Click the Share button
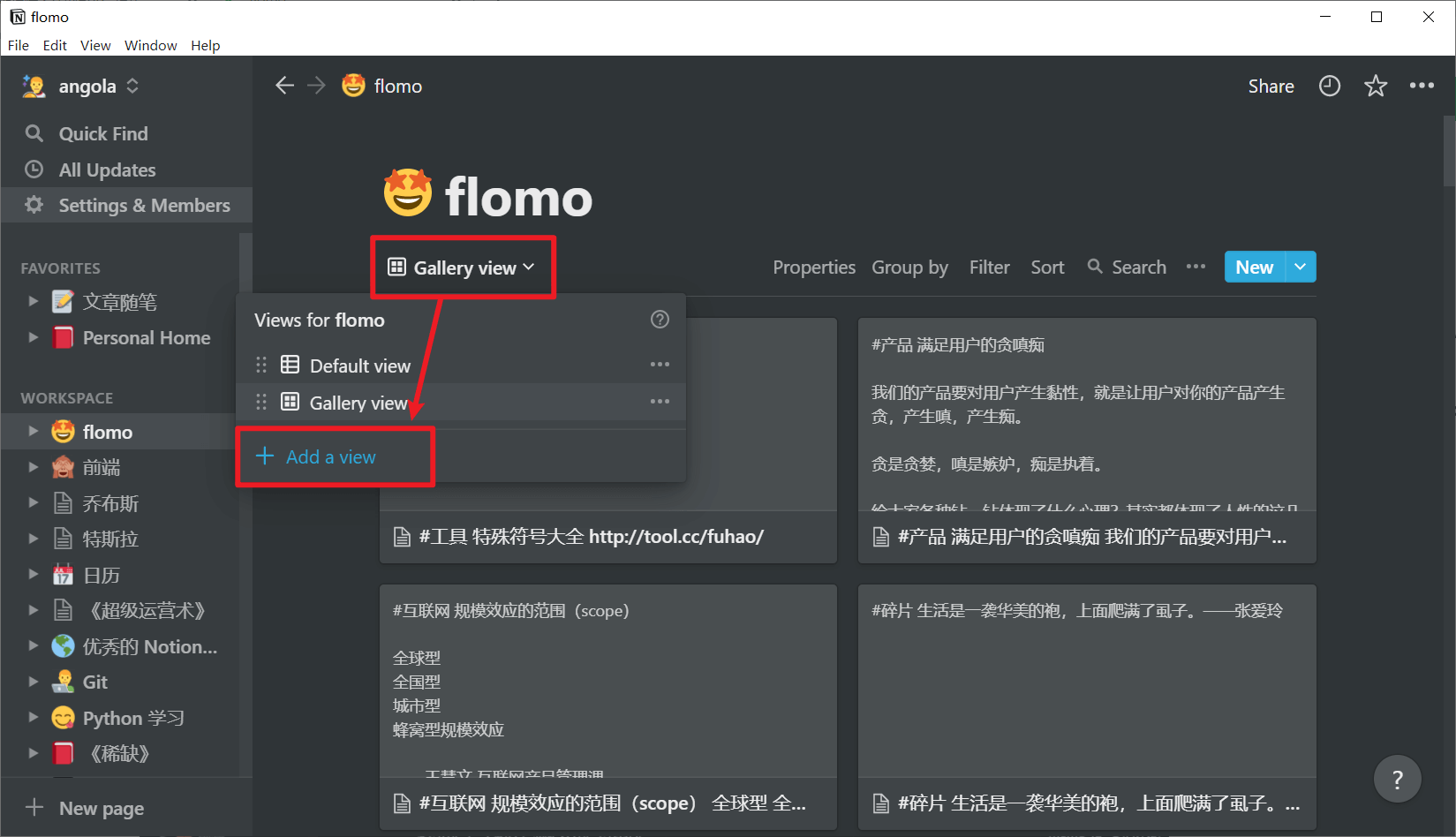The height and width of the screenshot is (837, 1456). pos(1271,86)
